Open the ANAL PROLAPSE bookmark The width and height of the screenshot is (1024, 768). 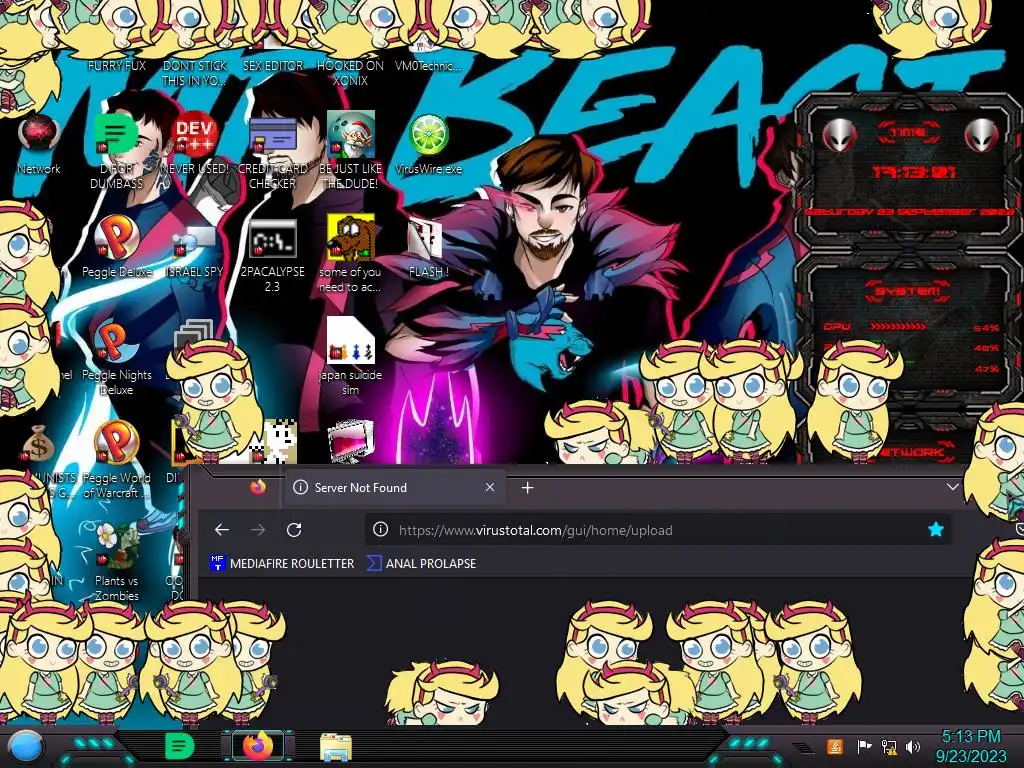click(x=422, y=563)
